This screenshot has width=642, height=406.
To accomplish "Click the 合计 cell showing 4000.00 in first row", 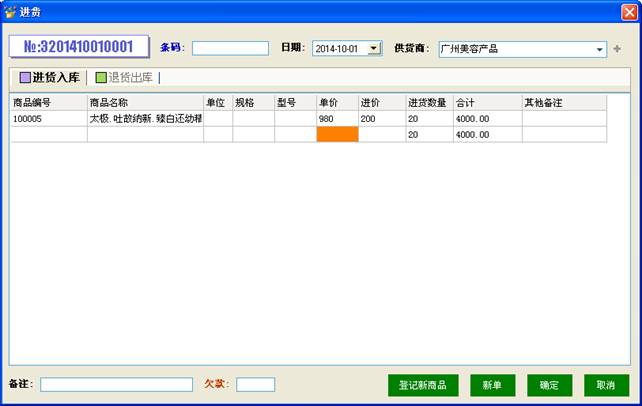I will [486, 119].
